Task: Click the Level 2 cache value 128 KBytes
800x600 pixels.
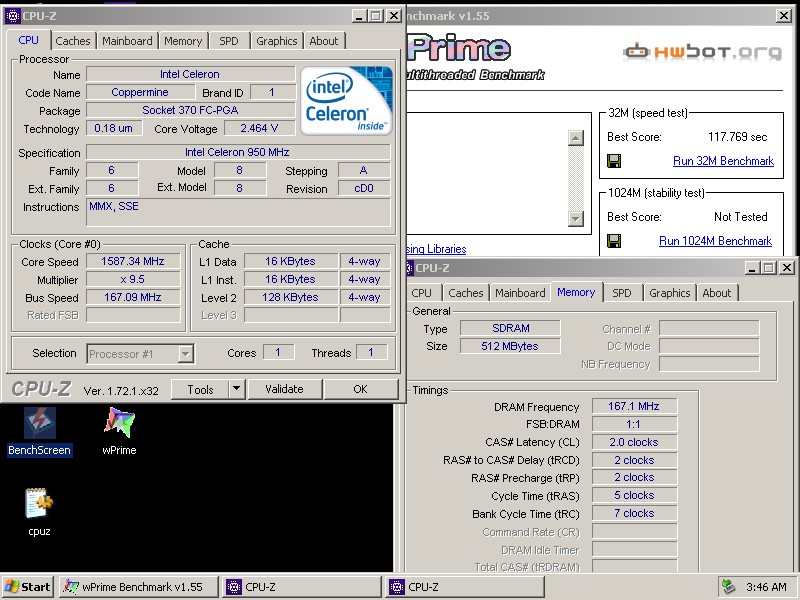Action: (291, 297)
